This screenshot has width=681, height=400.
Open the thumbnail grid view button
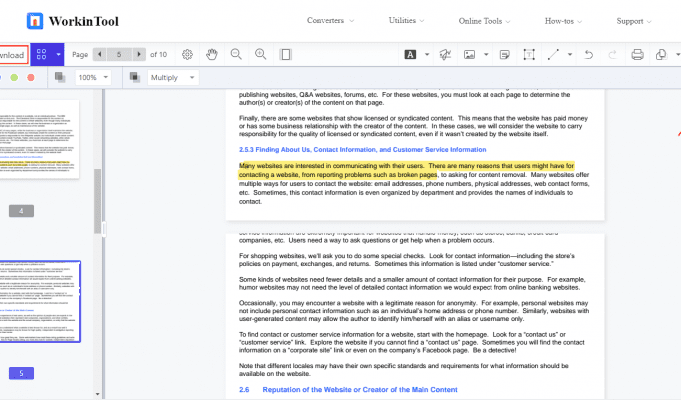pyautogui.click(x=41, y=54)
